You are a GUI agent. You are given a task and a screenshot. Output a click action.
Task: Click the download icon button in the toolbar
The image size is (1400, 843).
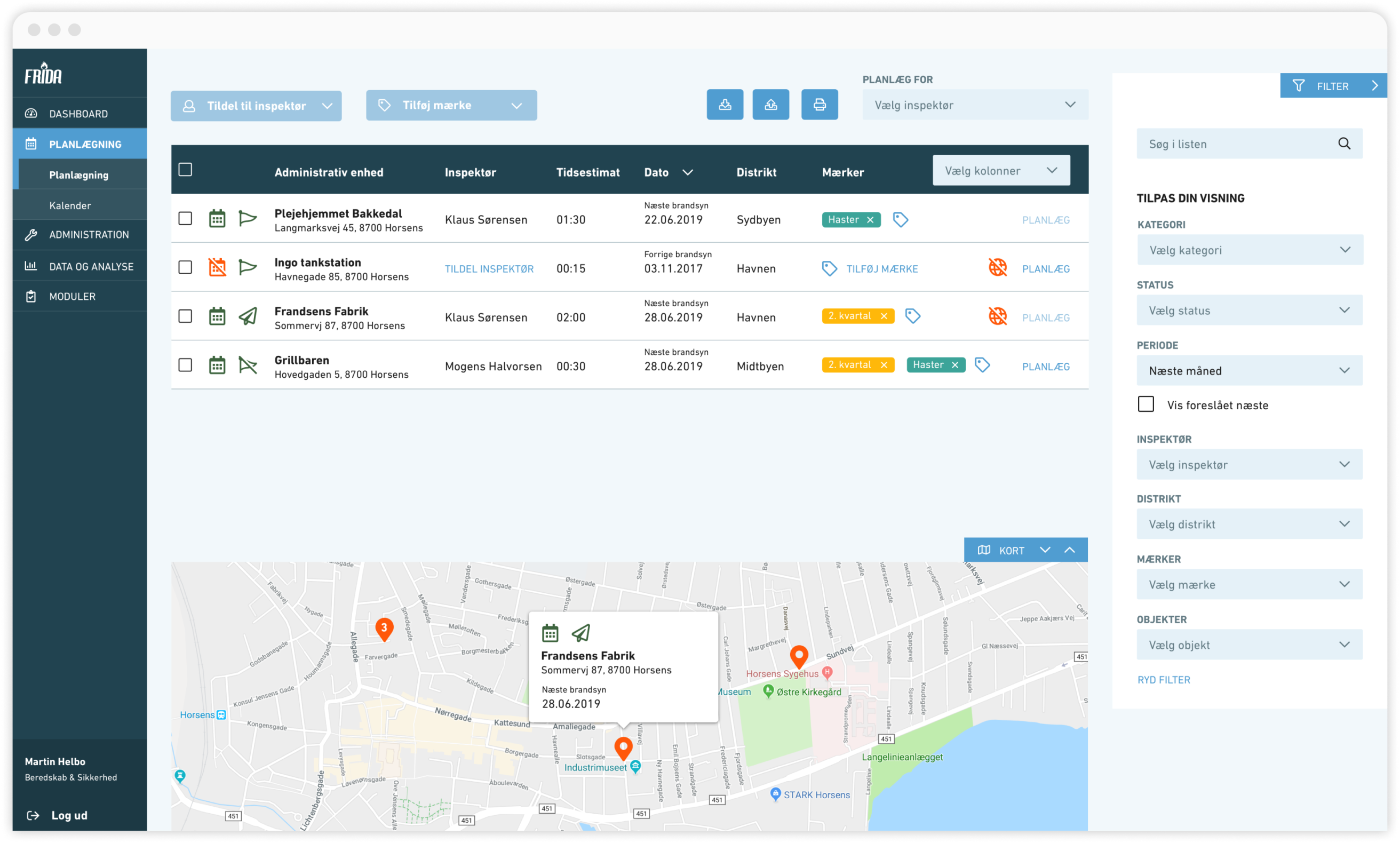(x=725, y=105)
